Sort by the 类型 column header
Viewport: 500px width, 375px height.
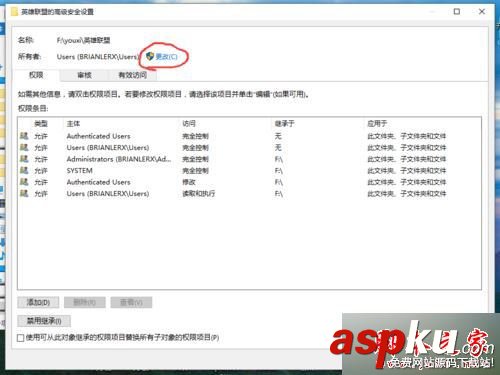pos(41,124)
